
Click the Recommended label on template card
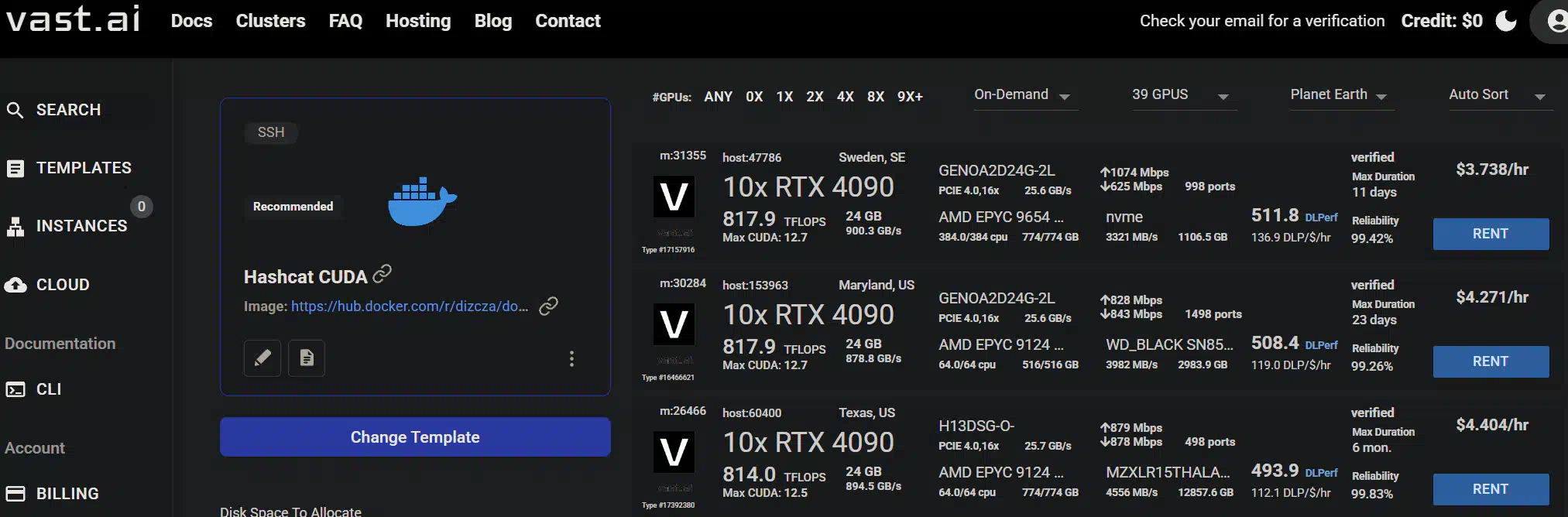tap(293, 207)
